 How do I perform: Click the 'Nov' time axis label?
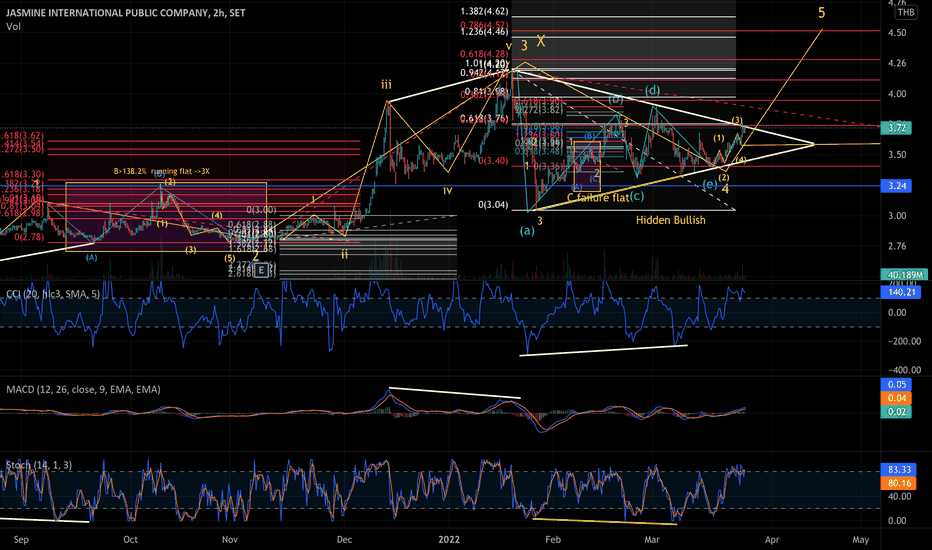pyautogui.click(x=229, y=540)
